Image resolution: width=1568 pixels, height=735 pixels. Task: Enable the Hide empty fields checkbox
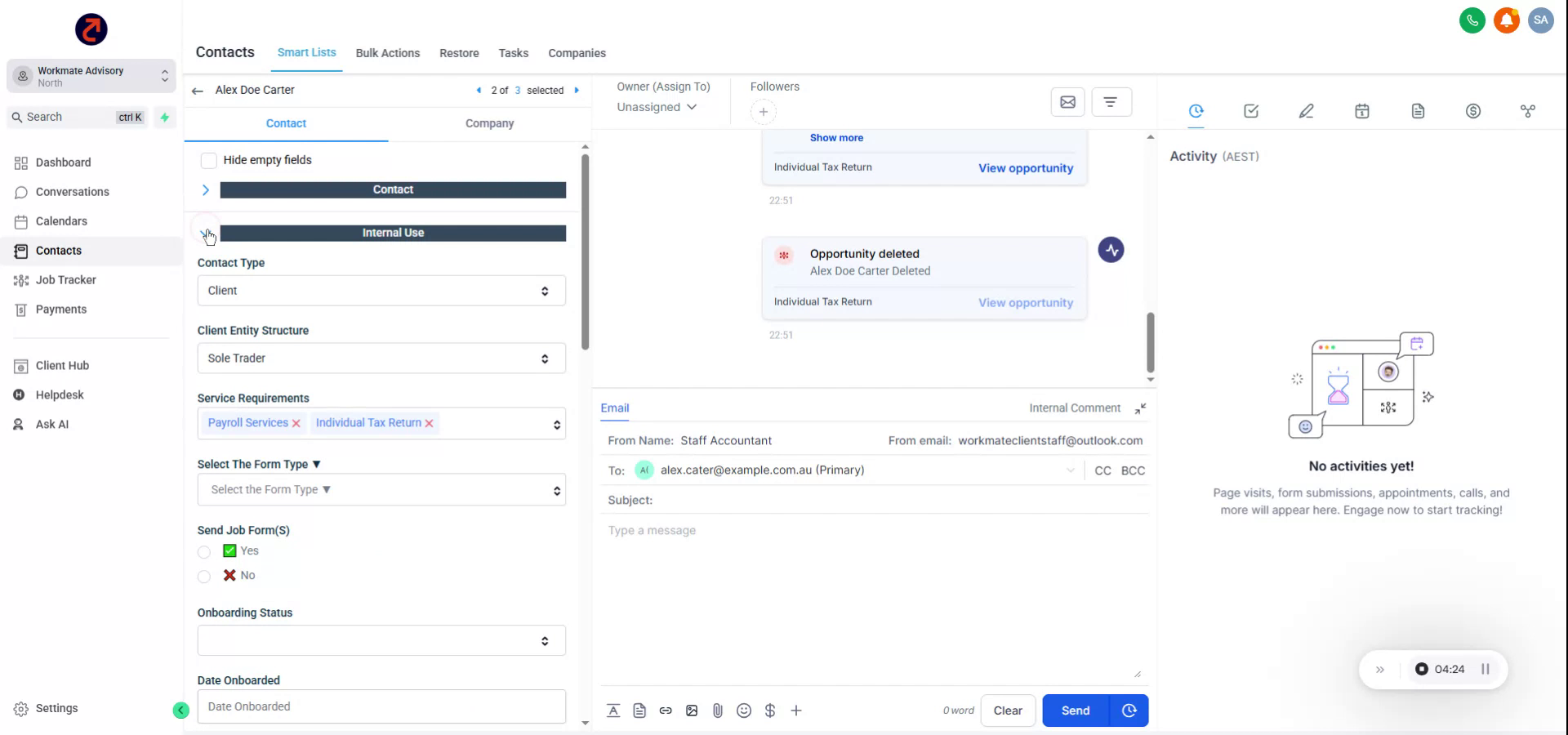point(209,160)
